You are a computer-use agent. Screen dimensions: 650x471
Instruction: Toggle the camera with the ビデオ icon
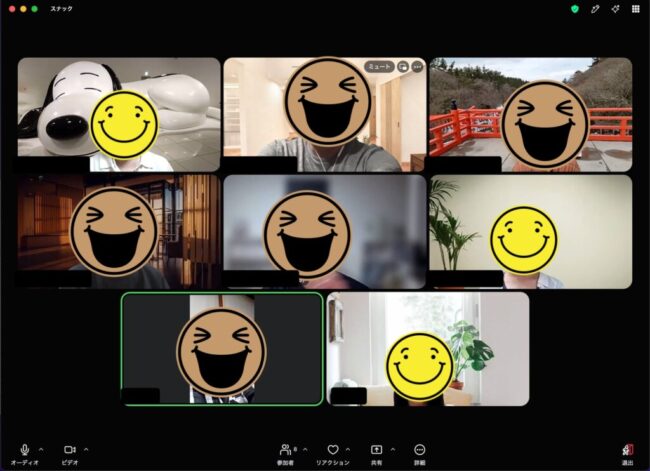click(70, 449)
